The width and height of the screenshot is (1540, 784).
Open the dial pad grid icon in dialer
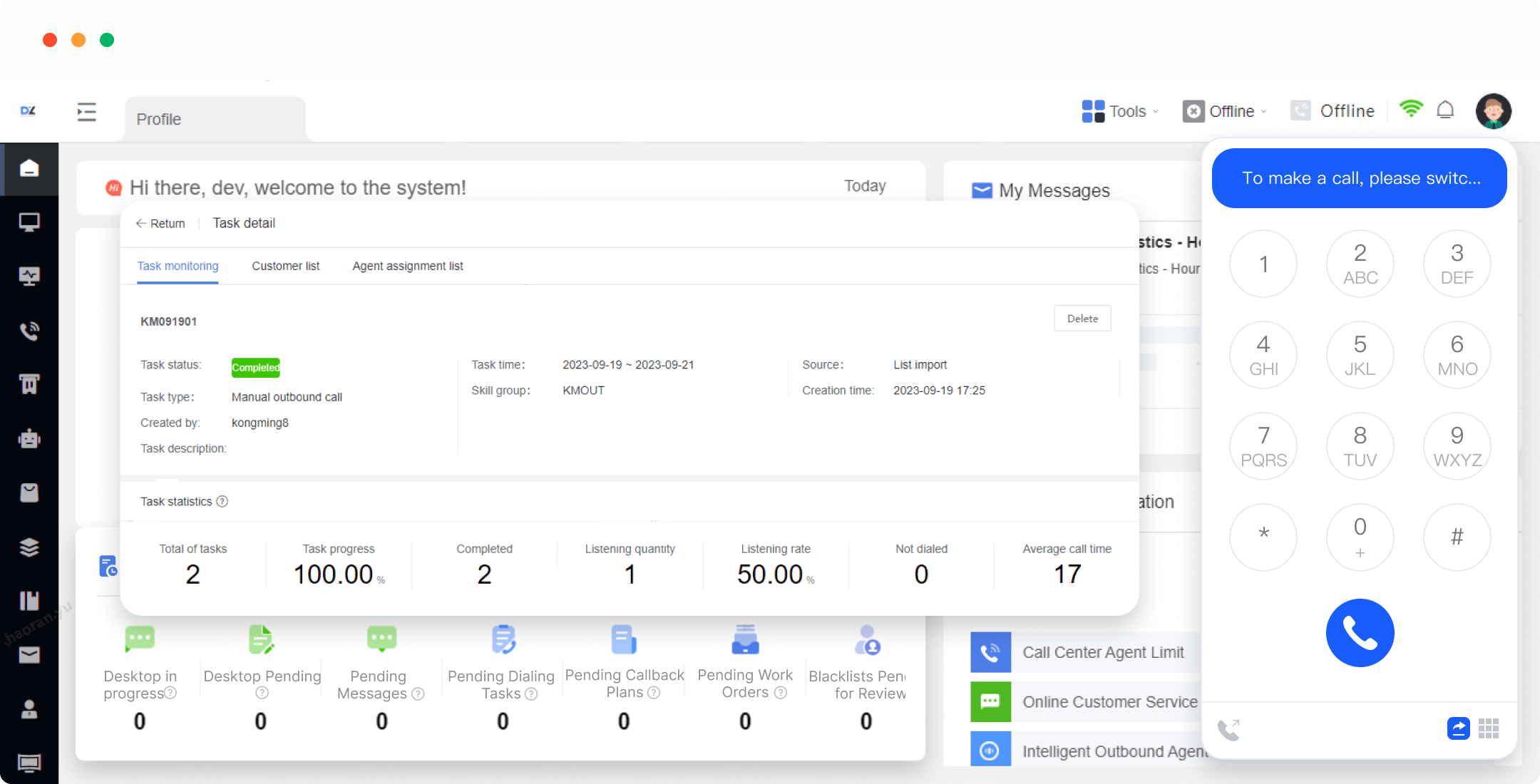1488,728
